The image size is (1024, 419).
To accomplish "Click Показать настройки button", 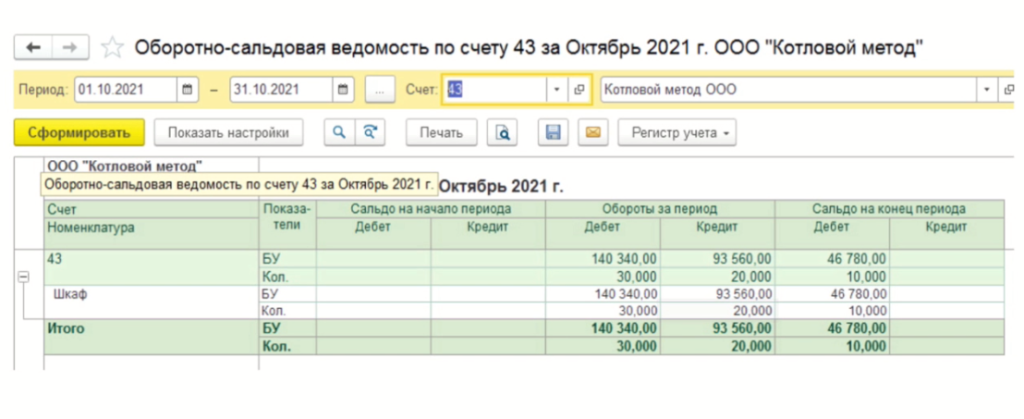I will point(228,132).
